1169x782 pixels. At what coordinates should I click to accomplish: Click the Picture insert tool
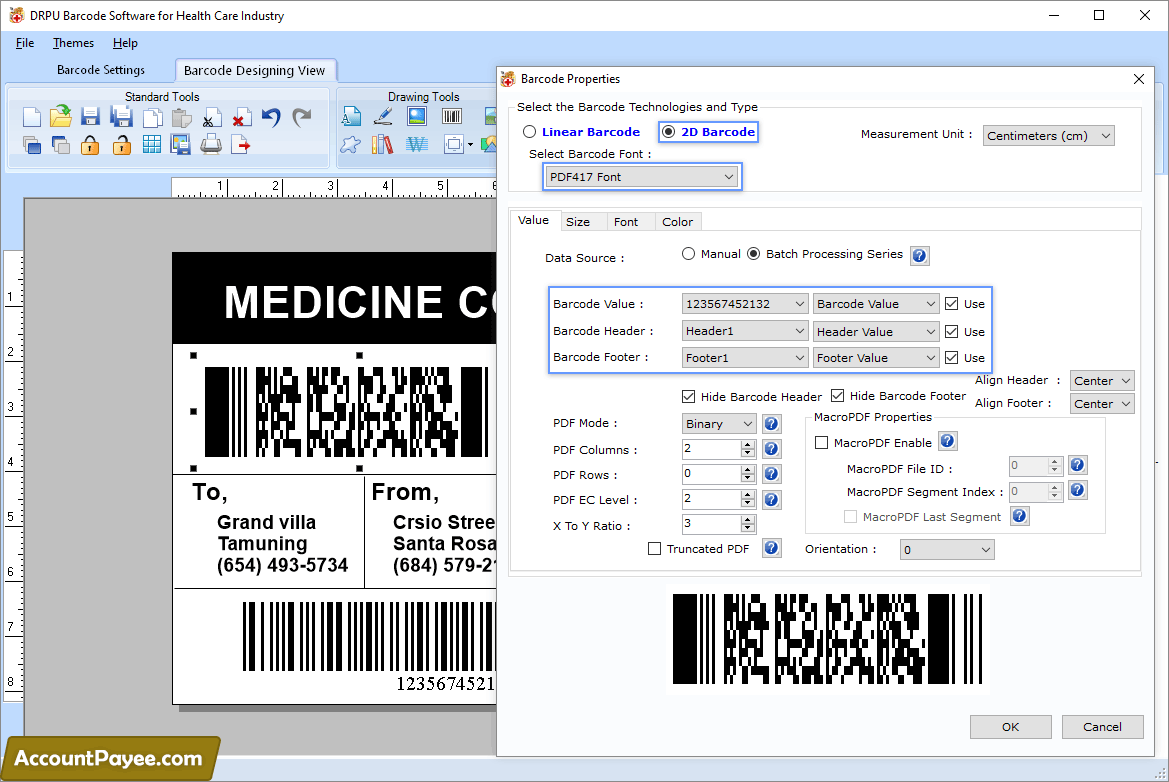coord(417,116)
